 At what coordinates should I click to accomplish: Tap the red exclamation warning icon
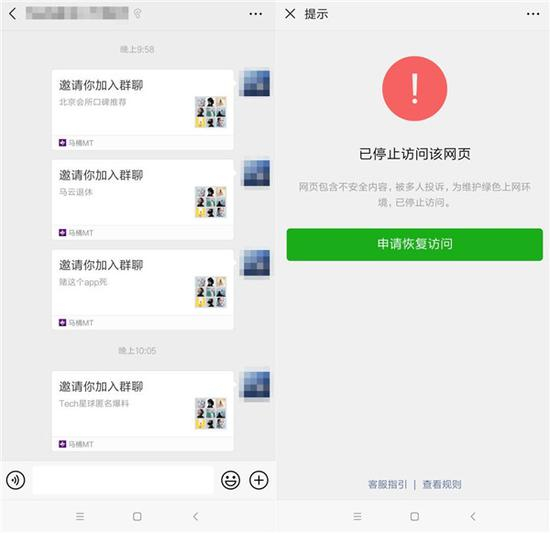click(415, 89)
